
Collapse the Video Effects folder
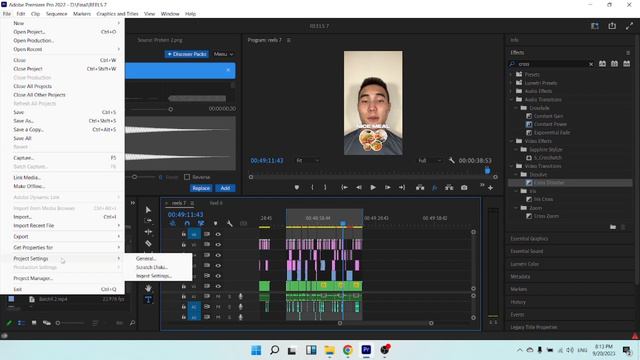[x=511, y=141]
